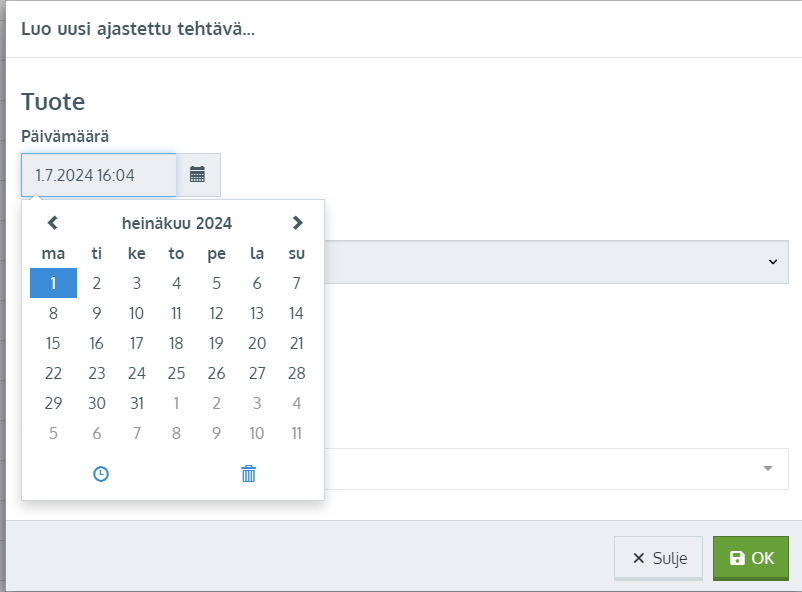802x592 pixels.
Task: Expand the upper dropdown behind calendar
Action: (773, 262)
